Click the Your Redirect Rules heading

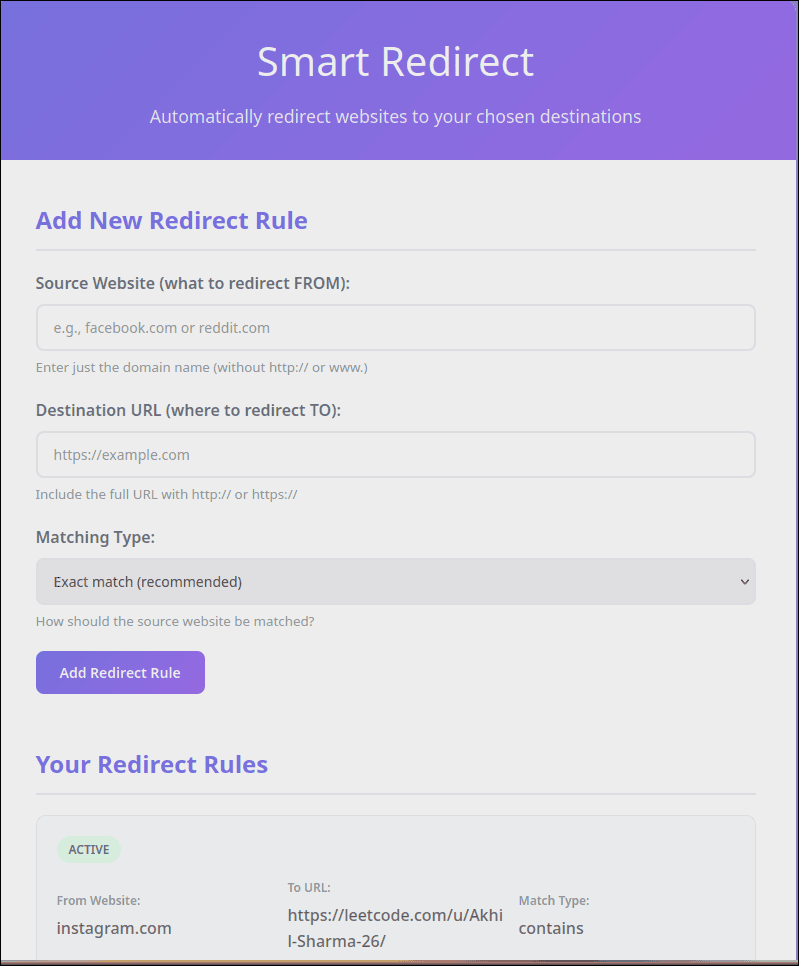point(151,764)
